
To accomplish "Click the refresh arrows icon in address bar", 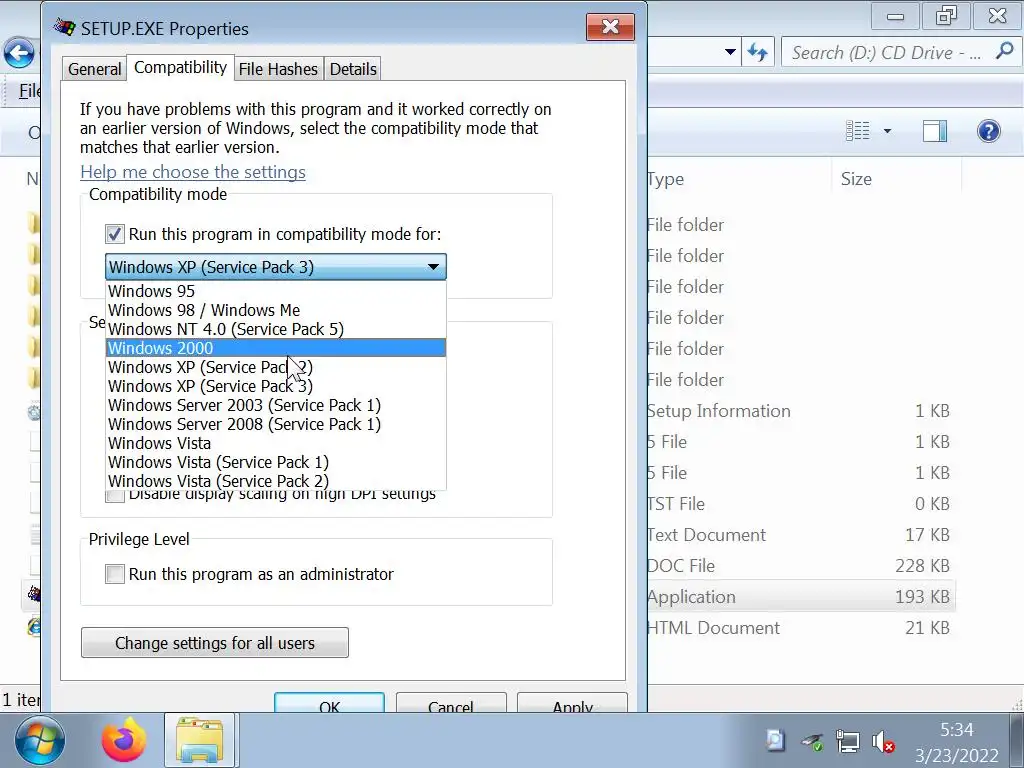I will tap(758, 52).
